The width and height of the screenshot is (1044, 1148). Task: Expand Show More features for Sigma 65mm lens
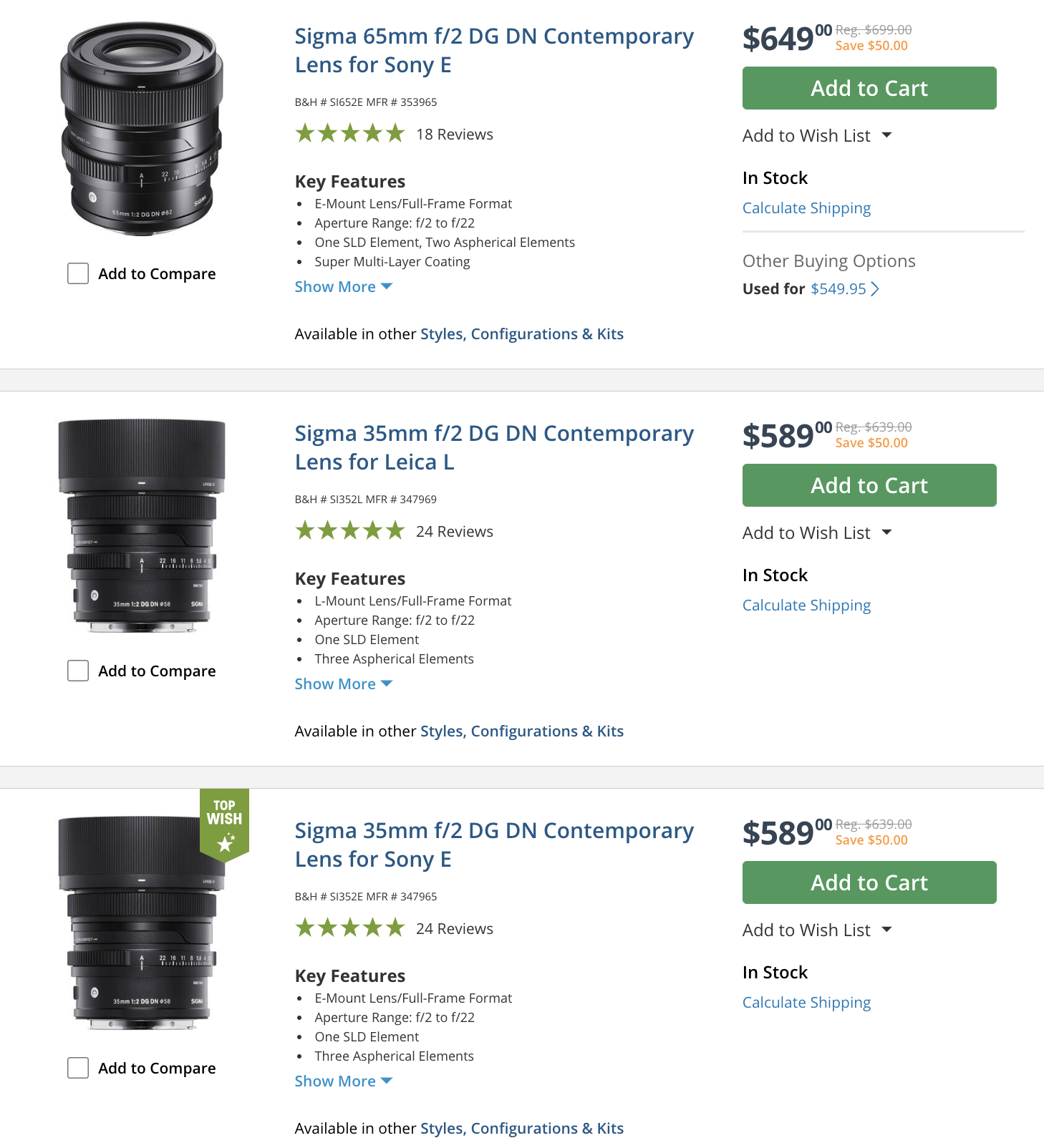343,287
